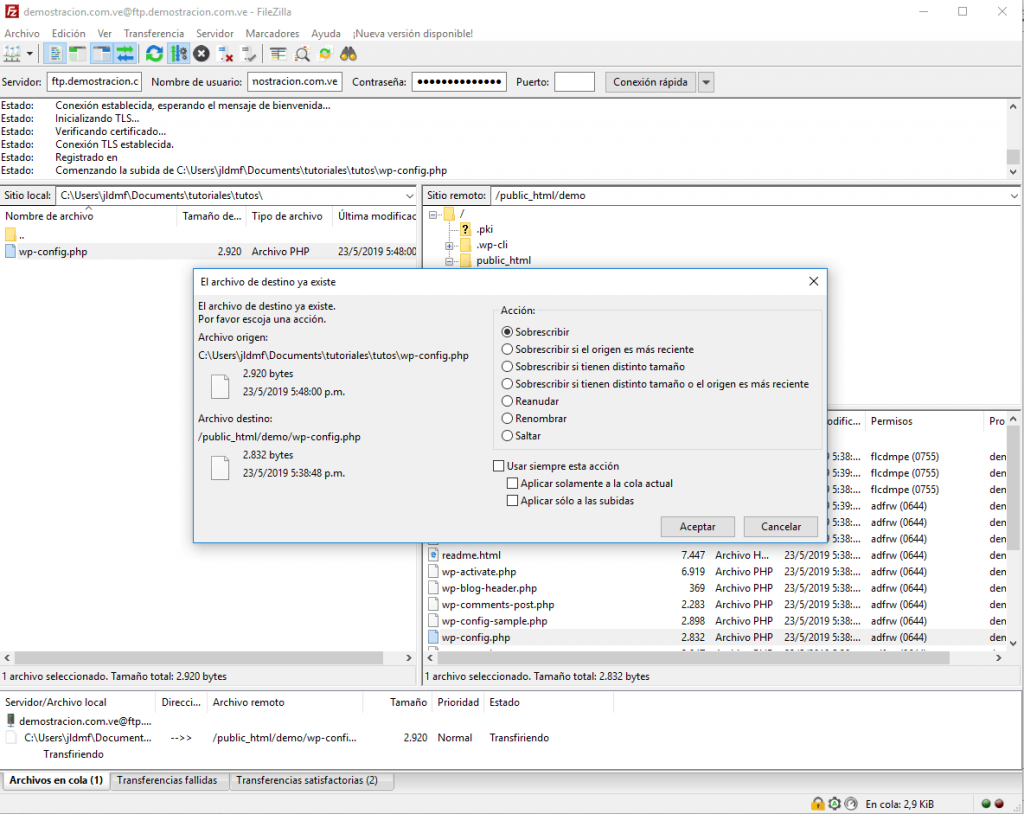Switch to Transferencias fallidas tab
The image size is (1024, 814).
[x=169, y=780]
